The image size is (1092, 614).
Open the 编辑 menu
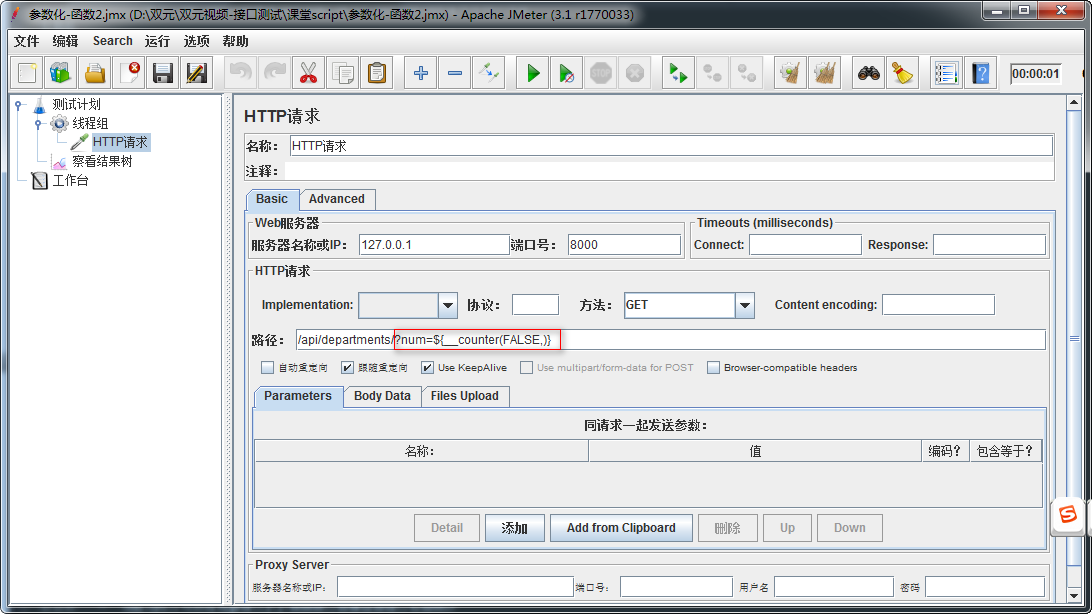[x=65, y=41]
